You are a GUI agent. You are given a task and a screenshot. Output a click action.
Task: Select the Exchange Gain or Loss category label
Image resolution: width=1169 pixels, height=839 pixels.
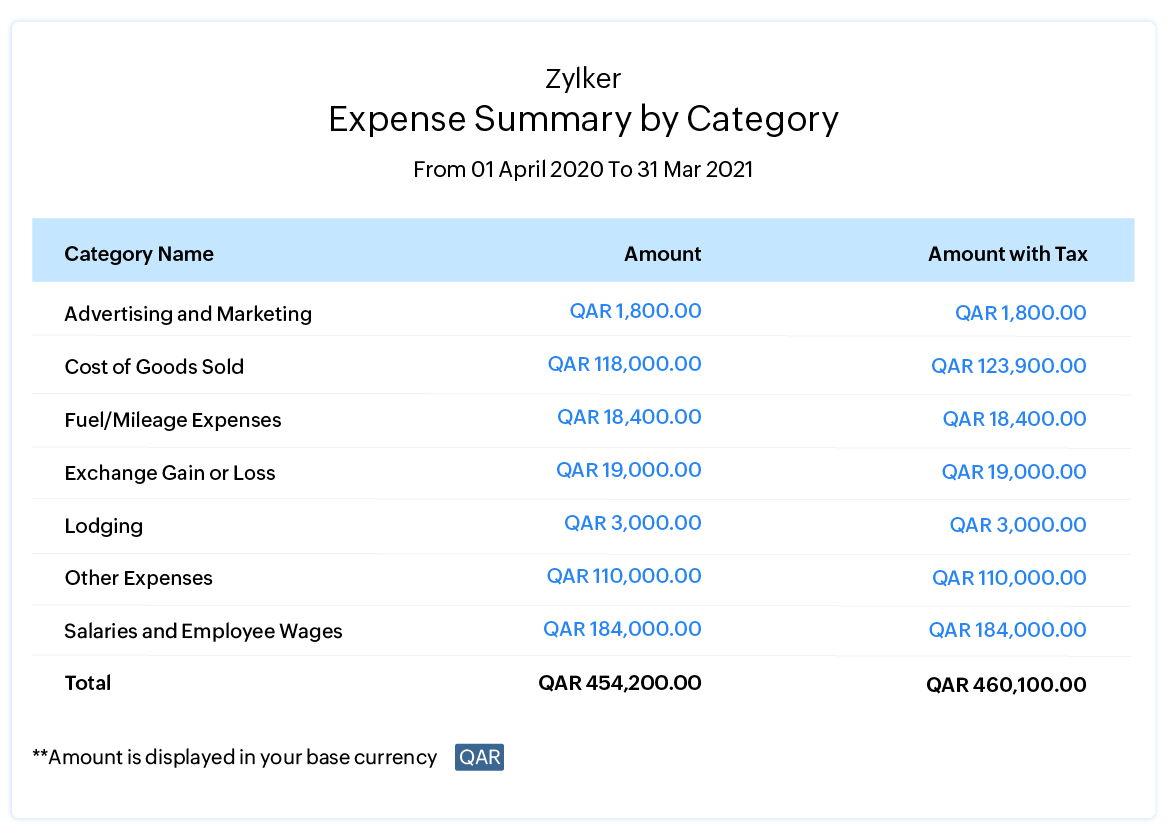pos(170,473)
